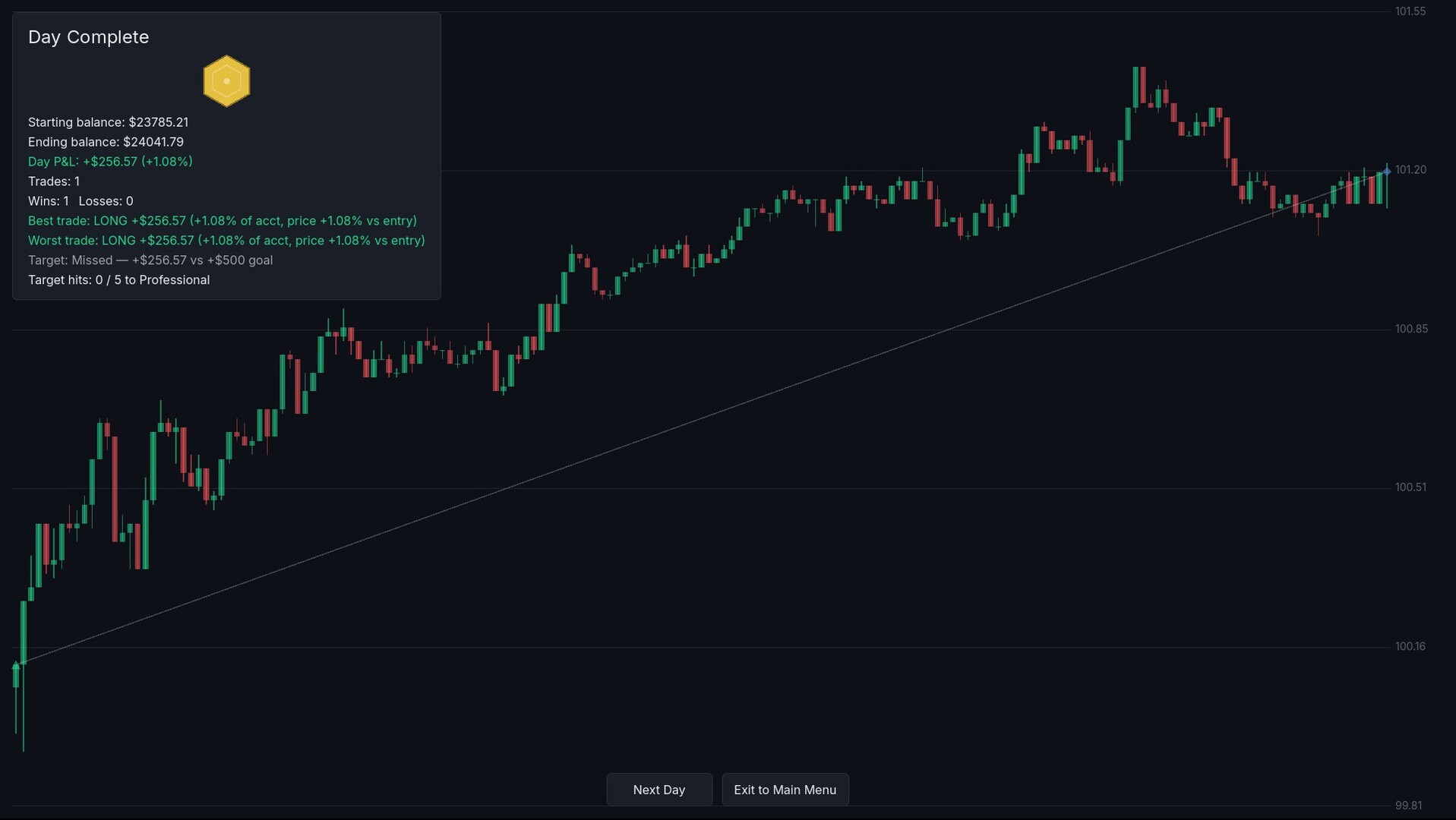Click the Day Complete heading

click(89, 37)
